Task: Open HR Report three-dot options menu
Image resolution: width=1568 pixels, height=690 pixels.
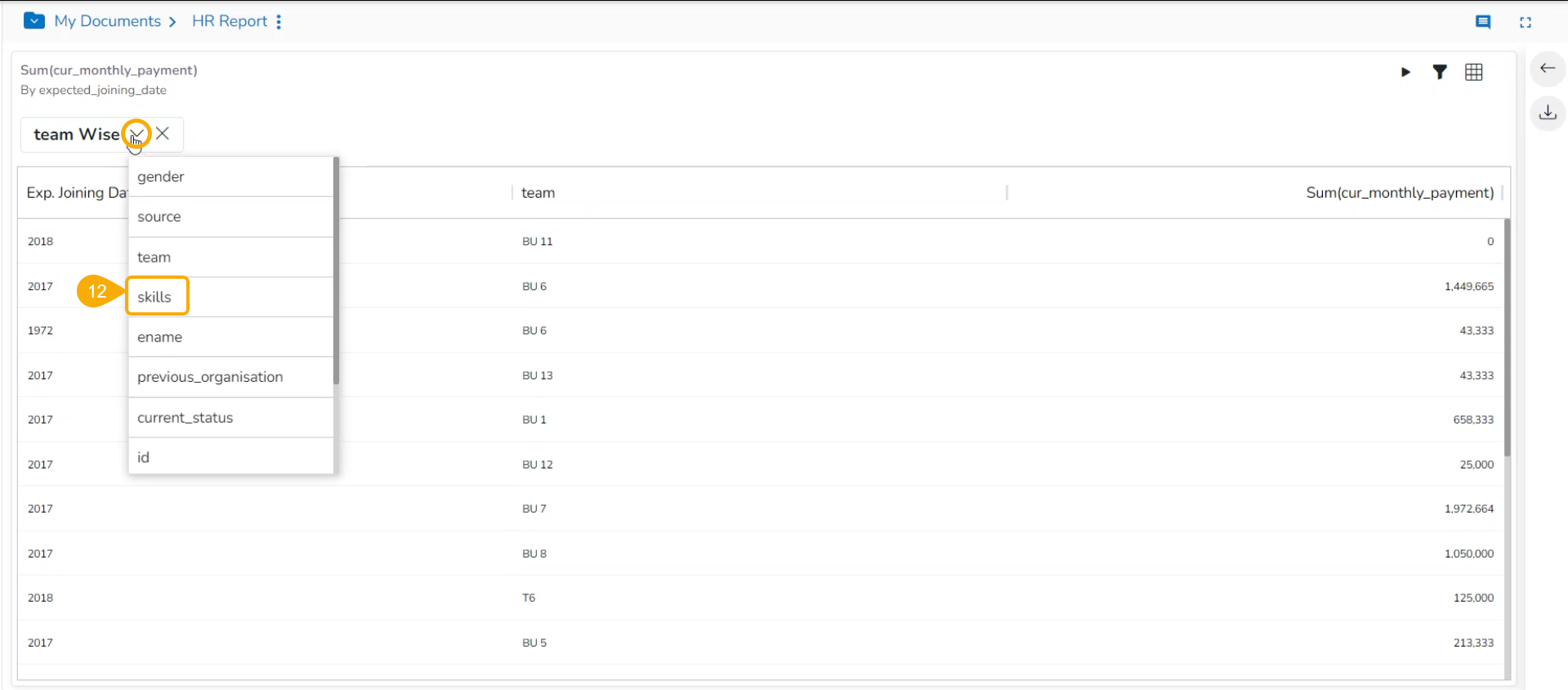Action: click(279, 22)
